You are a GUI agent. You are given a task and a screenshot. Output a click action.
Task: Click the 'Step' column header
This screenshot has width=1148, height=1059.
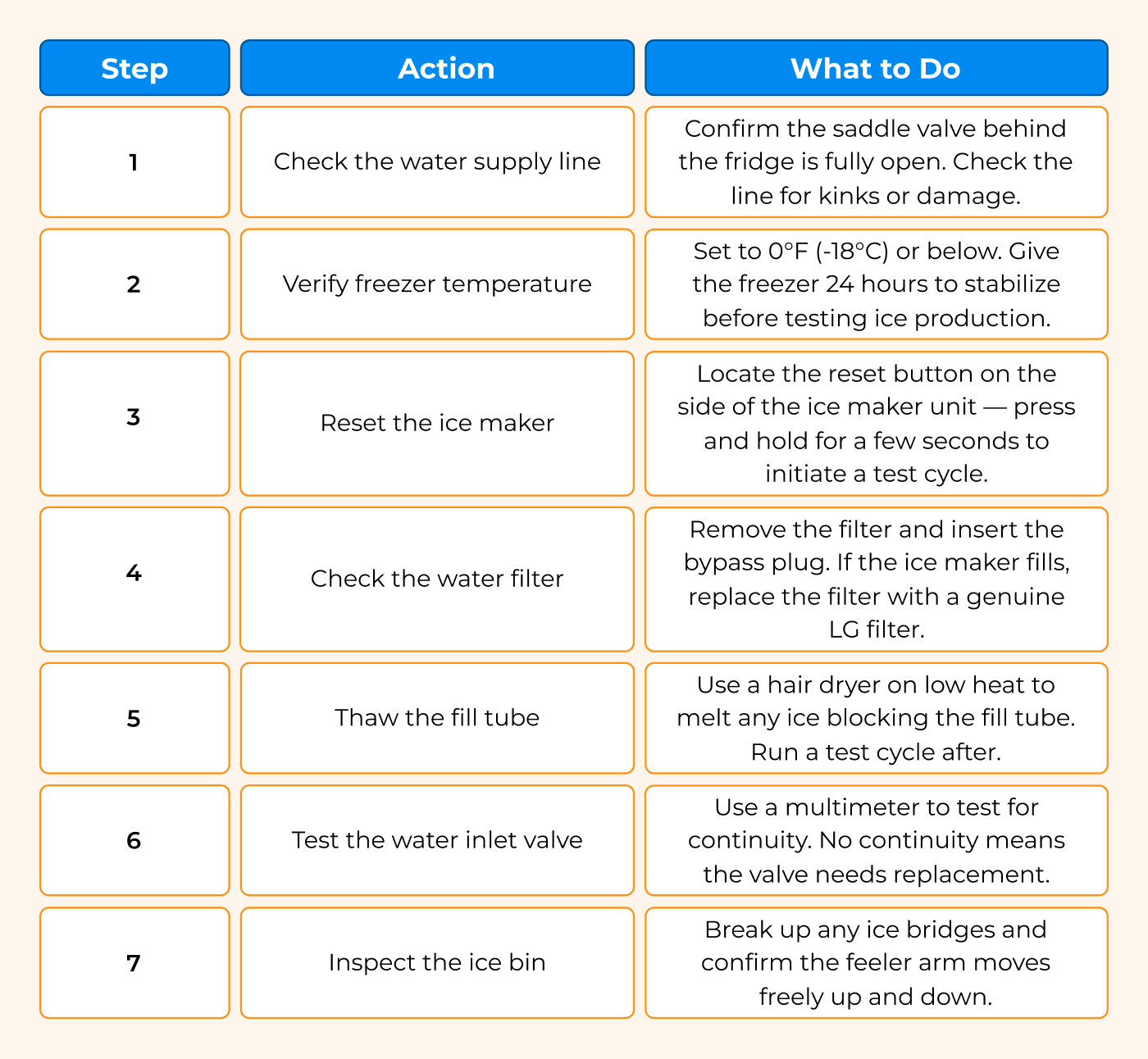coord(134,68)
